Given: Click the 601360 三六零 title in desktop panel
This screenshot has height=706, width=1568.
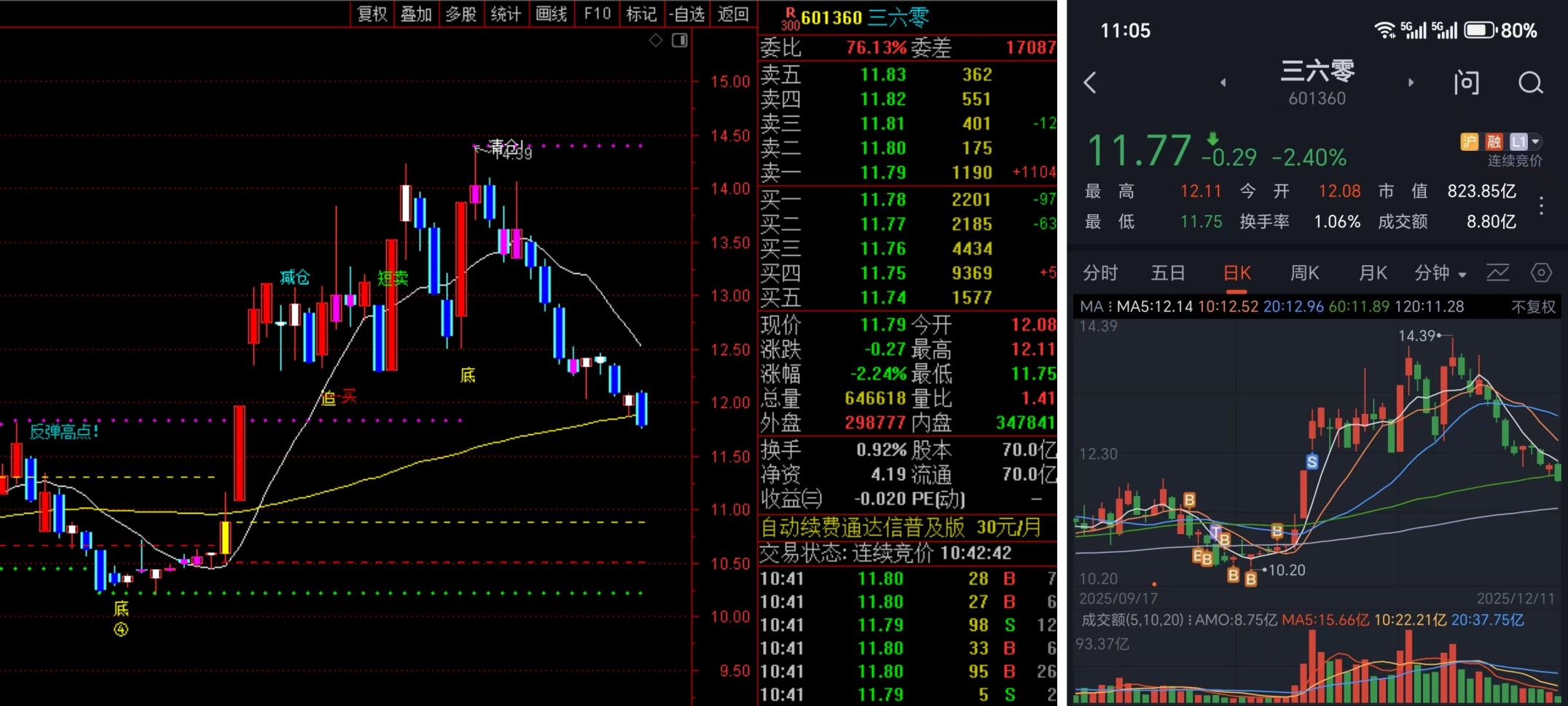Looking at the screenshot, I should (865, 17).
